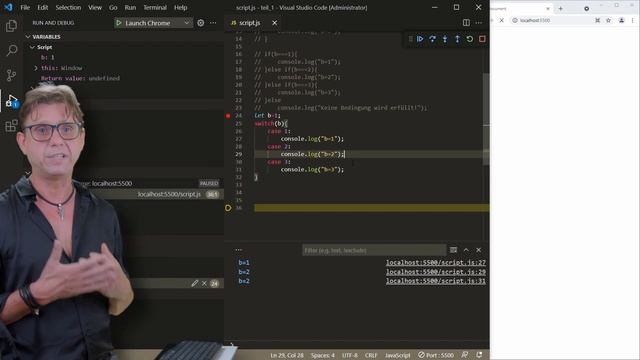Close the bottom panel
The image size is (640, 360).
478,250
